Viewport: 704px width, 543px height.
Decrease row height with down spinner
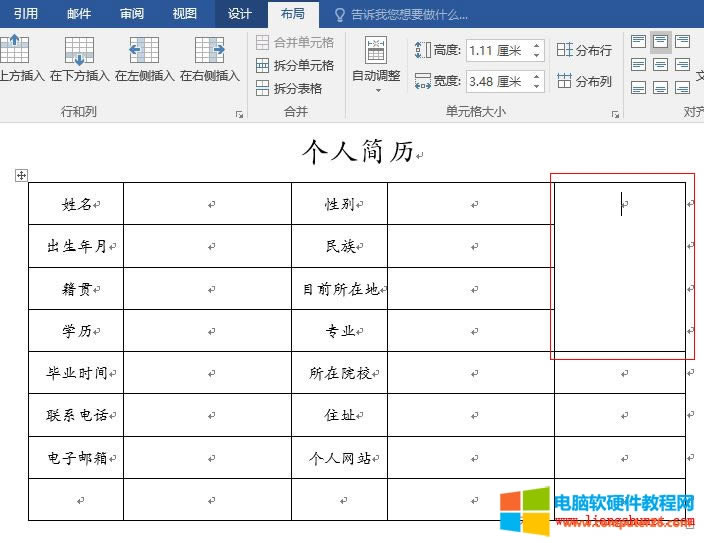[x=537, y=55]
